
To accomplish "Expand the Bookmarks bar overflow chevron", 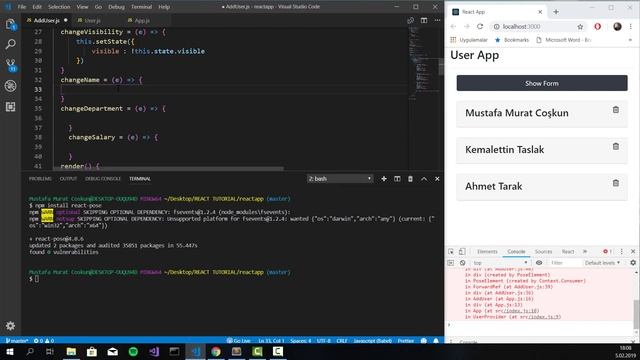I will tap(630, 40).
